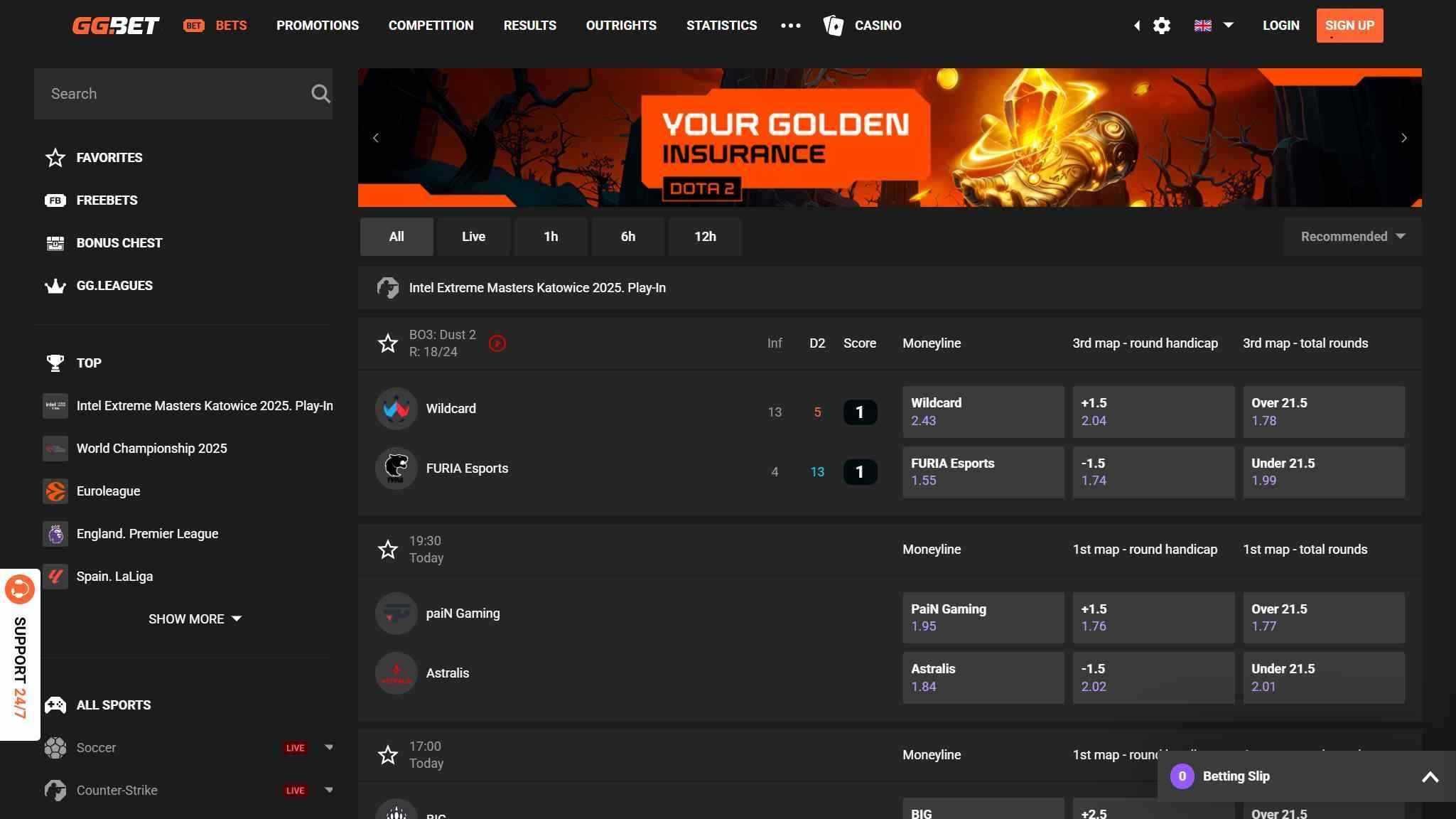1456x819 pixels.
Task: Go to next banner slide
Action: [1403, 138]
